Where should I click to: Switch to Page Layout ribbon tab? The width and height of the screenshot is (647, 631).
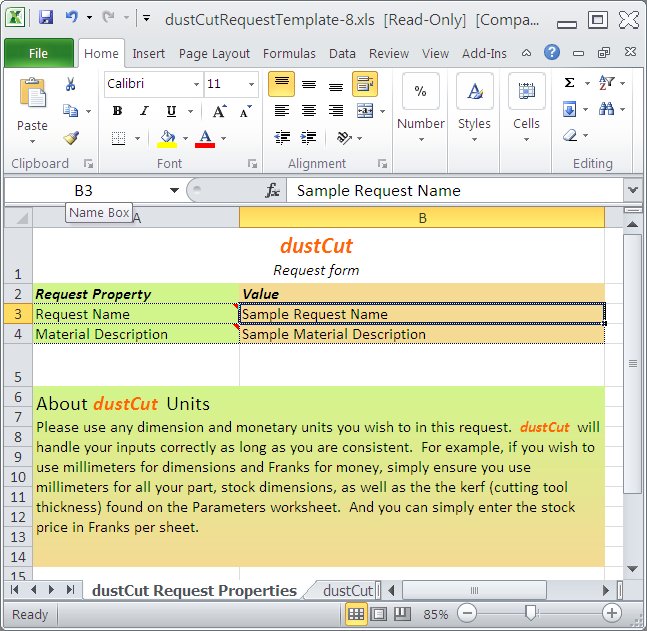point(214,53)
